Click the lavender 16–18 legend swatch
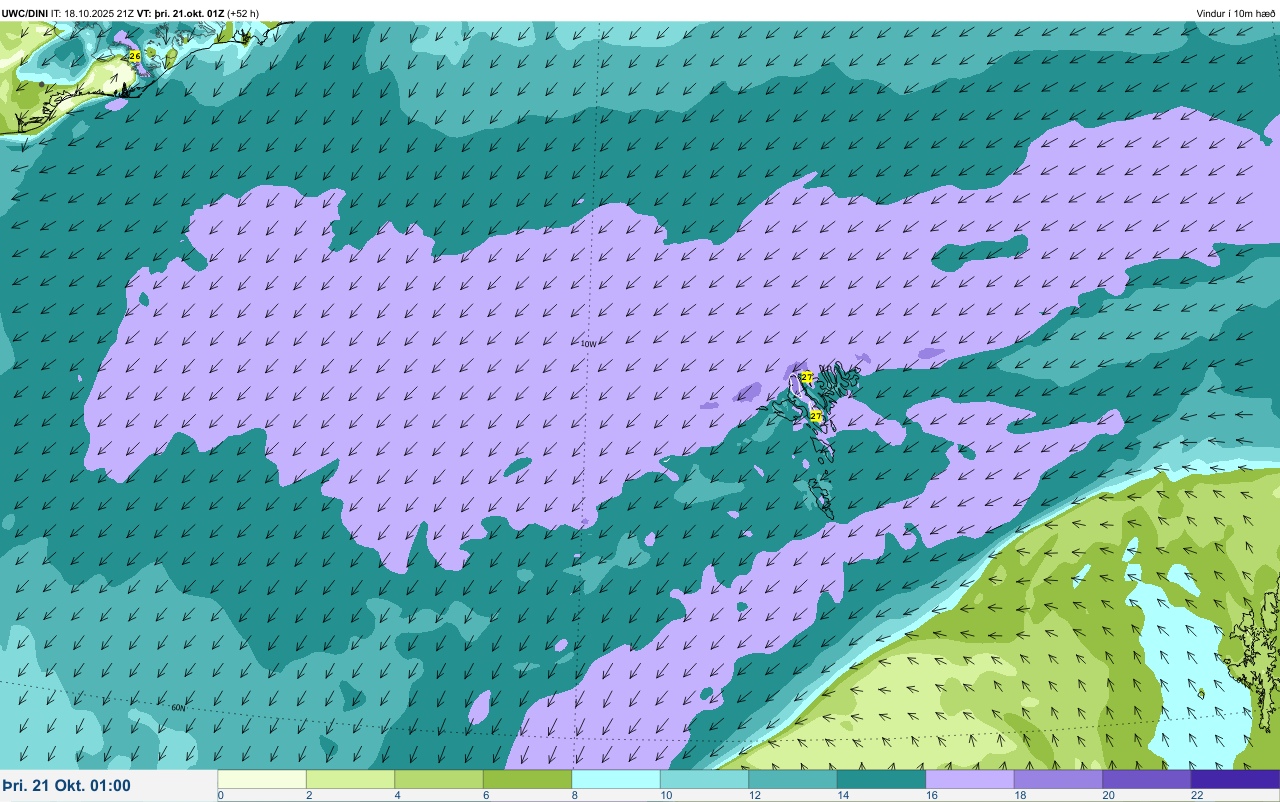Viewport: 1280px width, 802px height. point(970,779)
